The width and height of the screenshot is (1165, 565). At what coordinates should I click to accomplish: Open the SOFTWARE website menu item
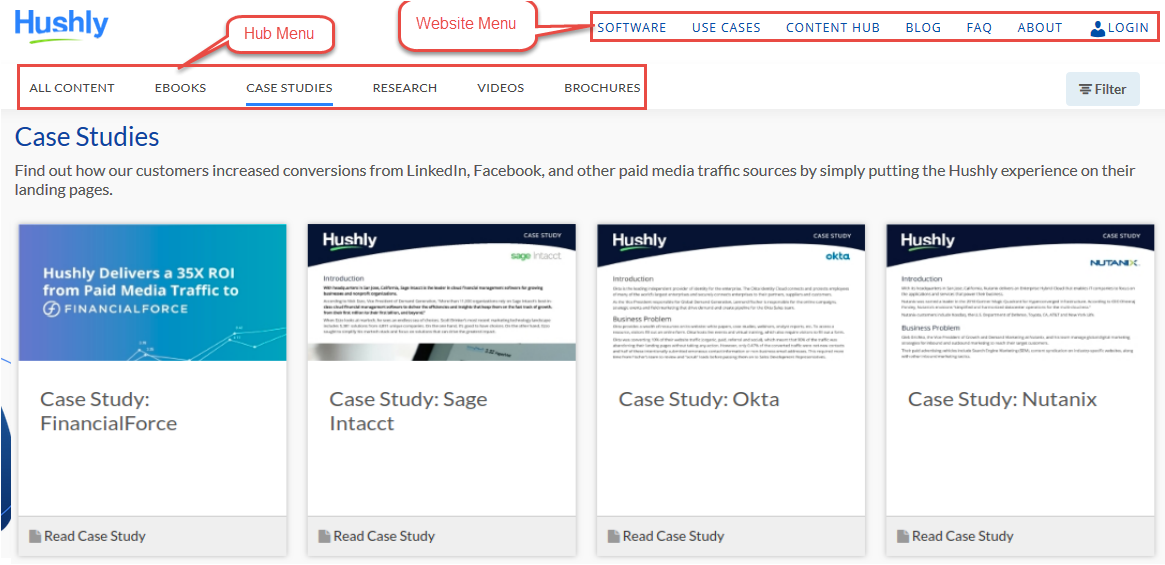click(632, 28)
